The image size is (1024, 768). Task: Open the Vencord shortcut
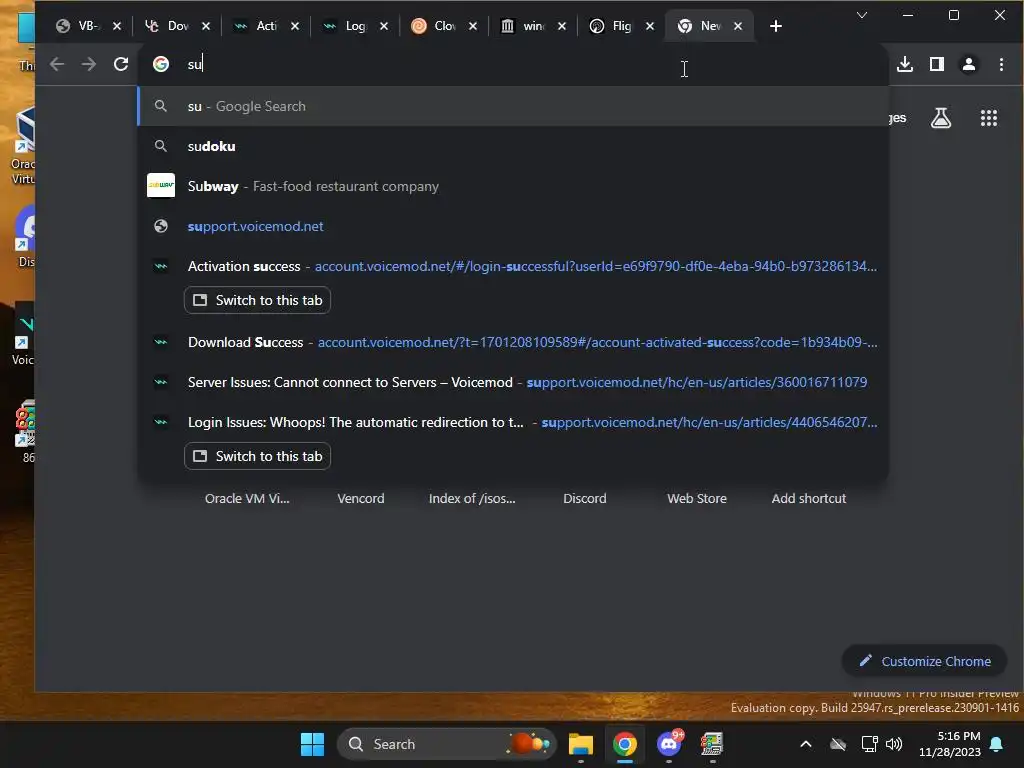point(360,498)
